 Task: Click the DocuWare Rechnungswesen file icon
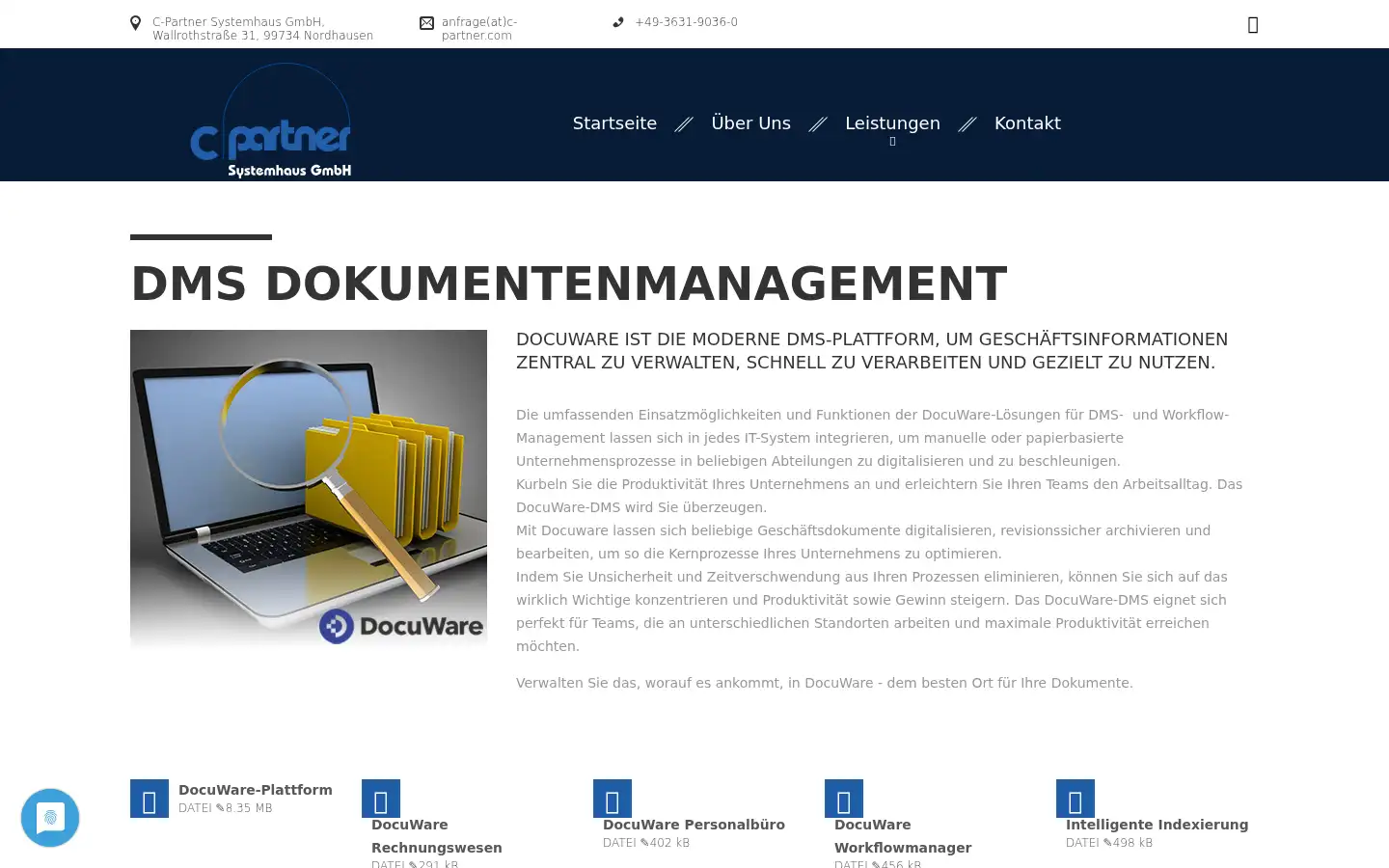381,799
